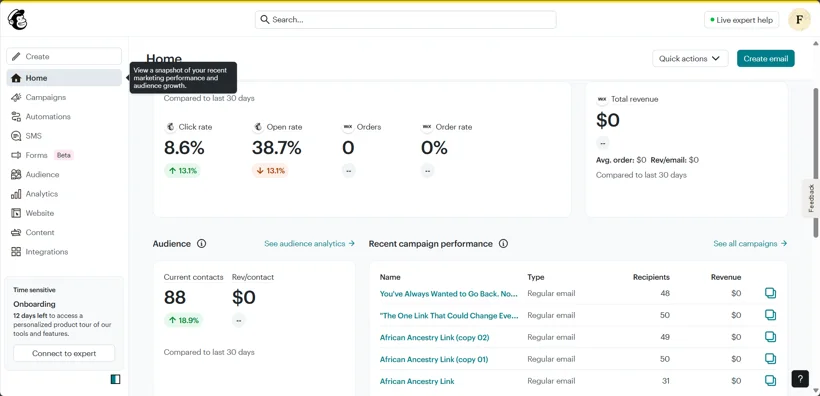This screenshot has height=396, width=820.
Task: Open "The One Link That Could Change" campaign
Action: (x=449, y=315)
